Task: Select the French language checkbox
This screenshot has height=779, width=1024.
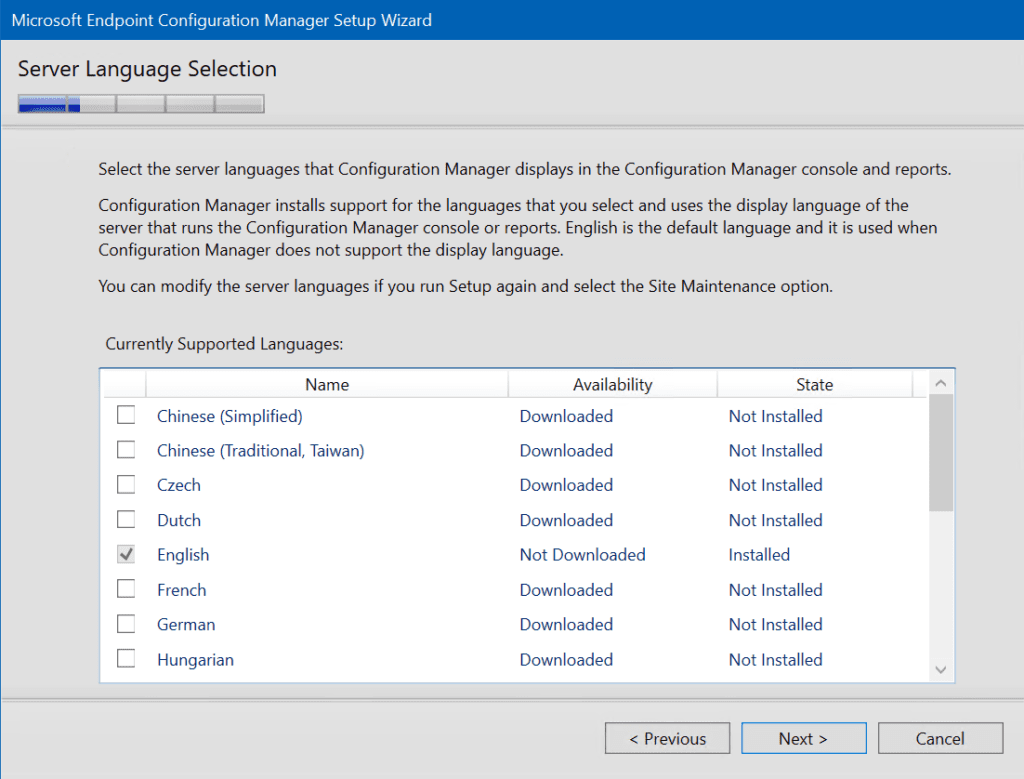Action: pyautogui.click(x=126, y=589)
